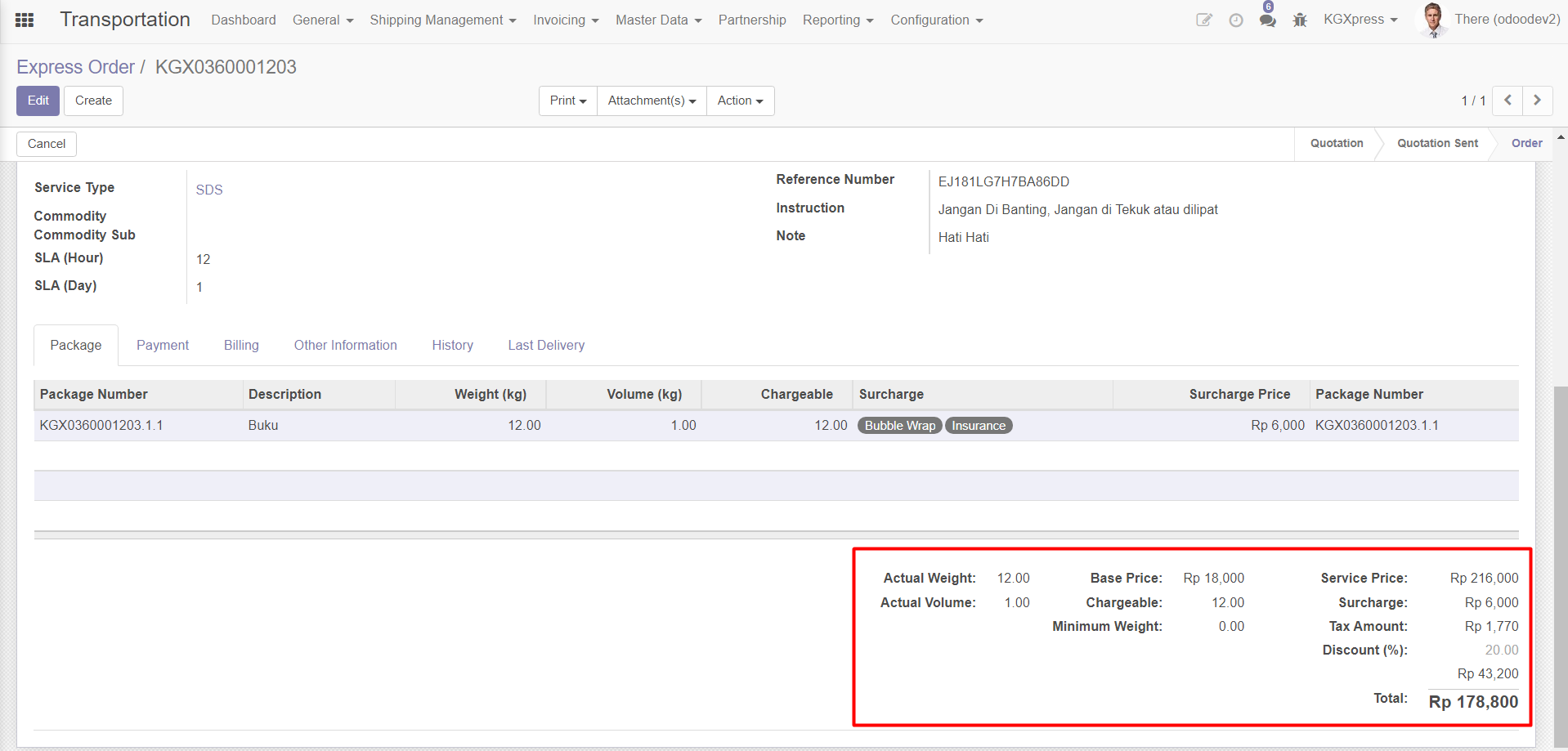Image resolution: width=1568 pixels, height=751 pixels.
Task: Click the Service Price value Rp 216,000
Action: coord(1484,579)
